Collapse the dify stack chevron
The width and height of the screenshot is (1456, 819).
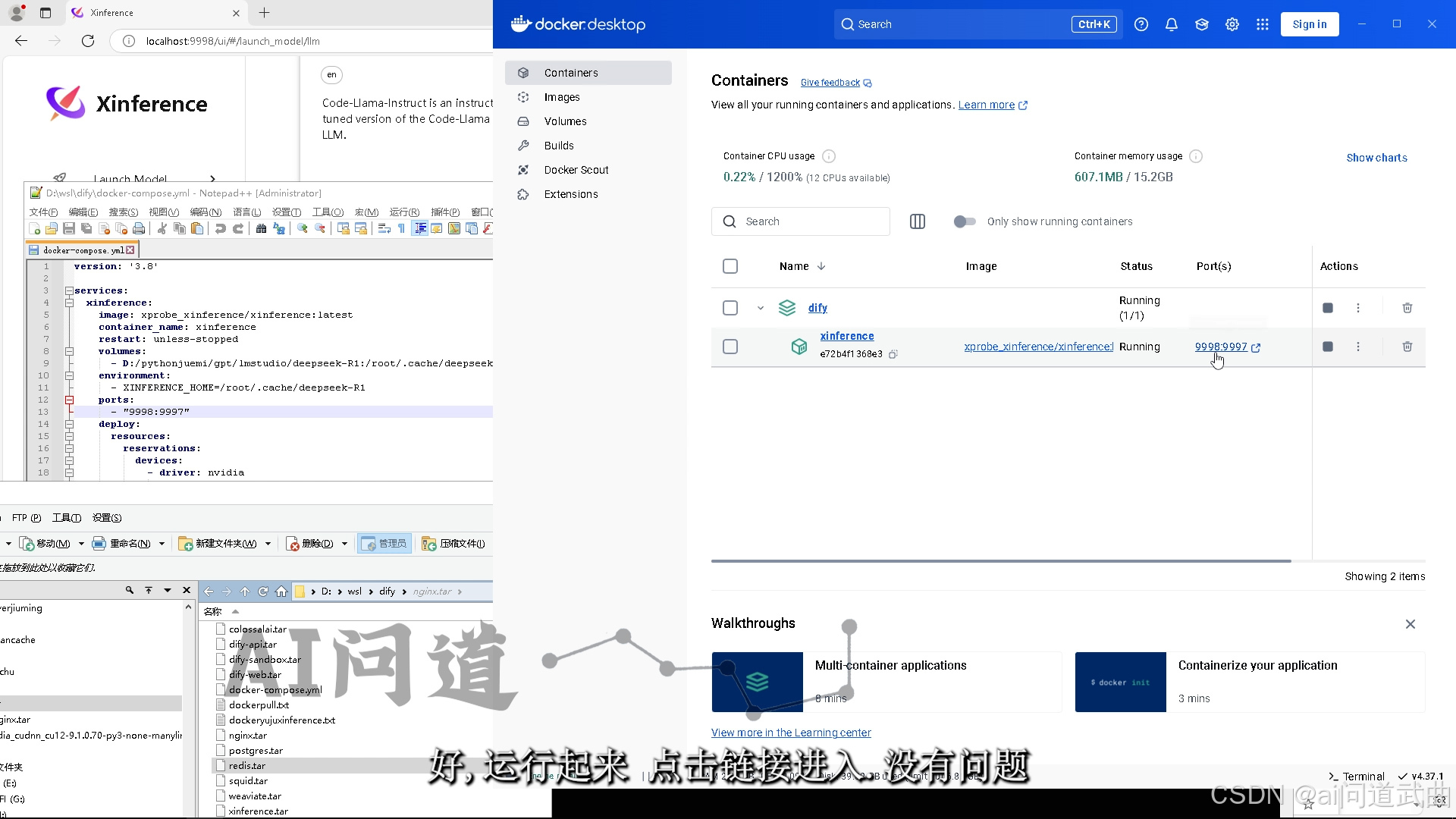[x=760, y=308]
